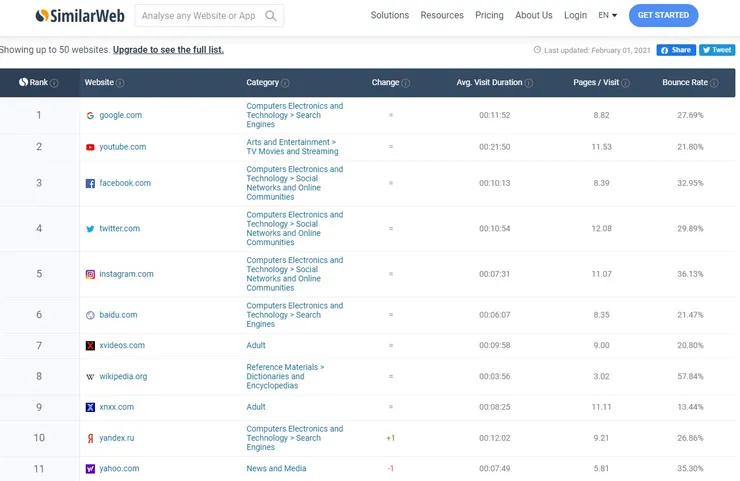Open the wikipedia.org website link
The width and height of the screenshot is (740, 481).
pyautogui.click(x=123, y=377)
